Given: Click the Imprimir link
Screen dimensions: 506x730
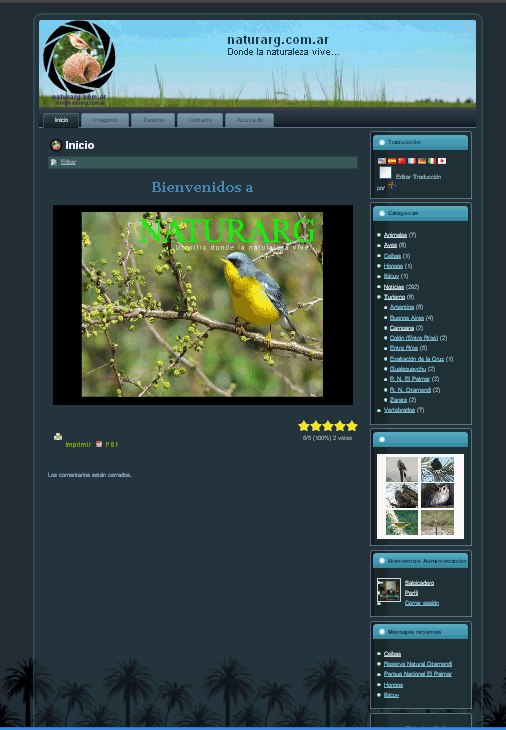Looking at the screenshot, I should [78, 445].
